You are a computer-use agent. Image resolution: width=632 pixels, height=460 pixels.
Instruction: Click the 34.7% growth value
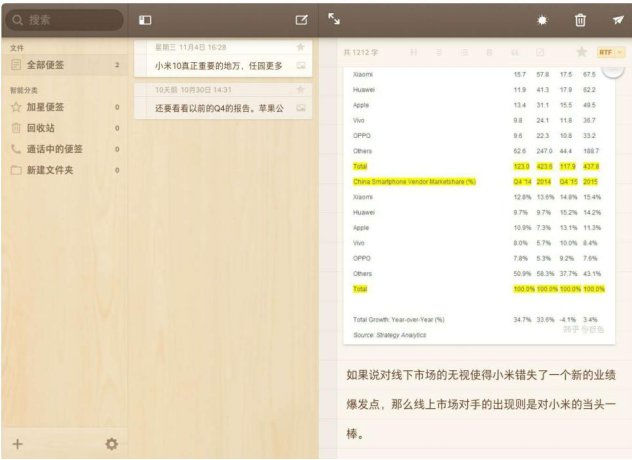point(522,320)
